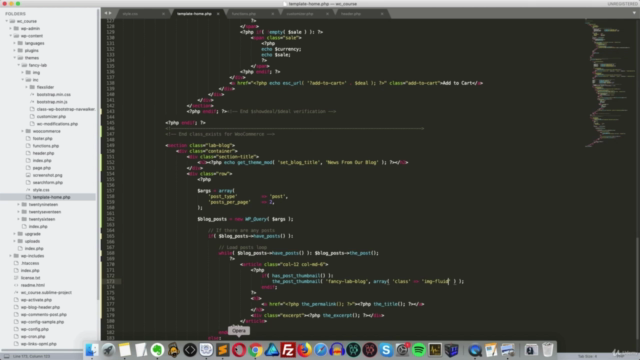Open System Preferences gear in Dock
Screen dimensions: 640x360
point(402,350)
